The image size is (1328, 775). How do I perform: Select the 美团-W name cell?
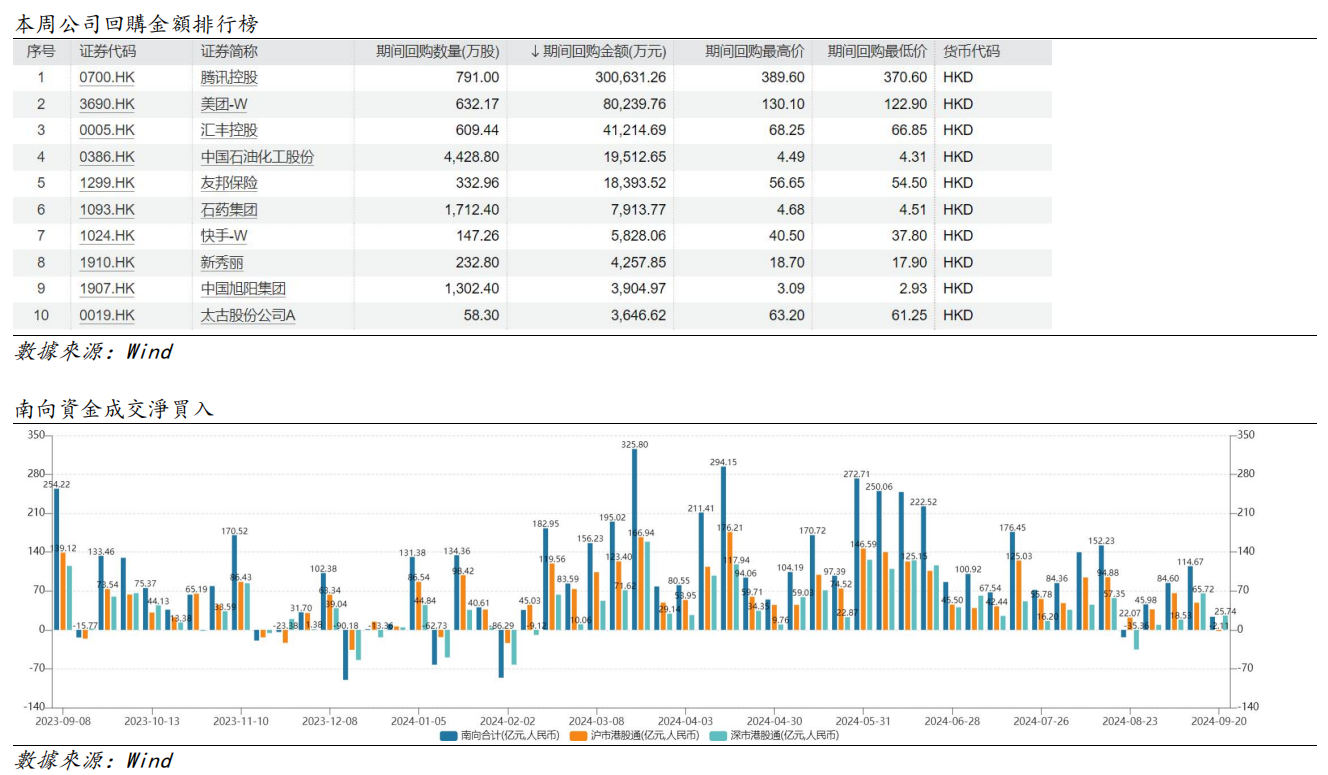(225, 104)
